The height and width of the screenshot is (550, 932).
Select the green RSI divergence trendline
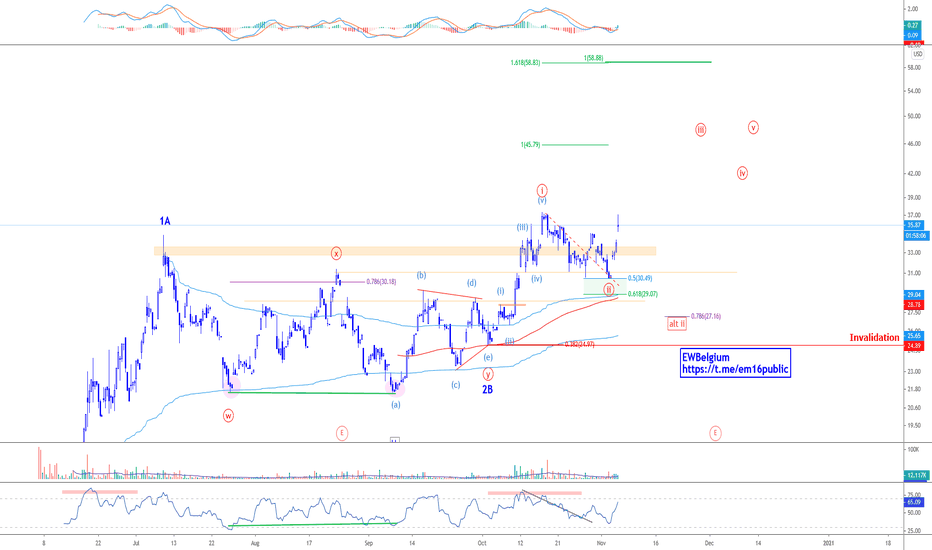click(312, 524)
